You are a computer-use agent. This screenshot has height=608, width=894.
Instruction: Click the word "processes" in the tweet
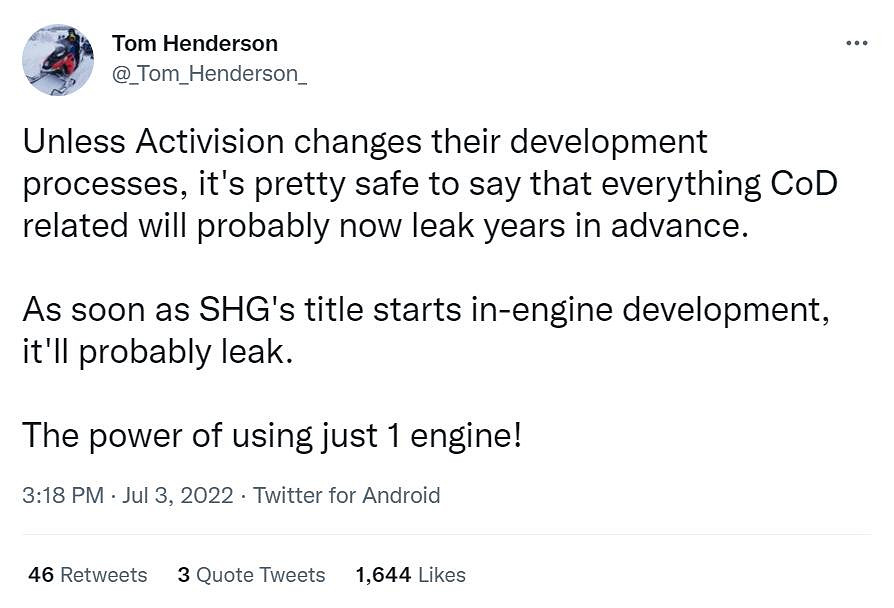tap(92, 185)
